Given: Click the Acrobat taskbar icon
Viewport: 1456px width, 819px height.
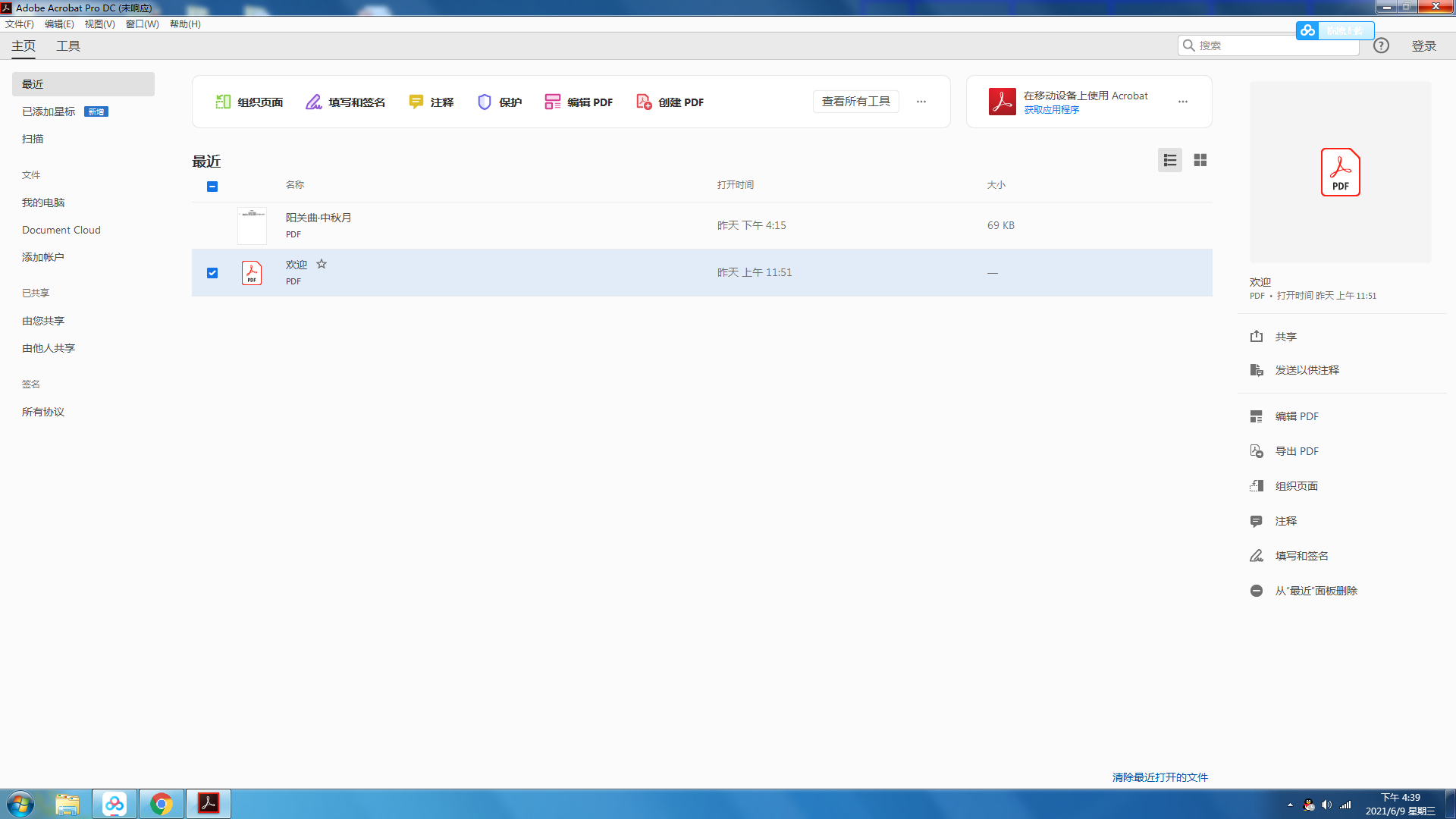Looking at the screenshot, I should tap(208, 804).
